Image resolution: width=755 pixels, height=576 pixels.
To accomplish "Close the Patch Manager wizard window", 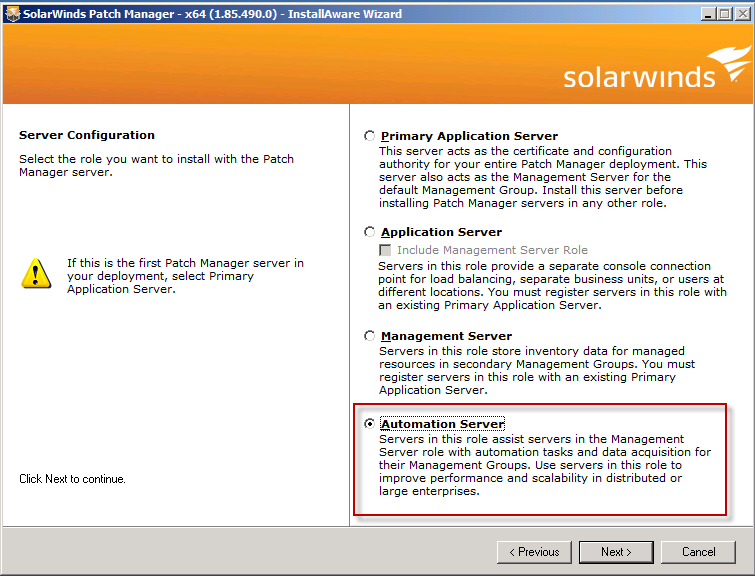I will tap(742, 14).
